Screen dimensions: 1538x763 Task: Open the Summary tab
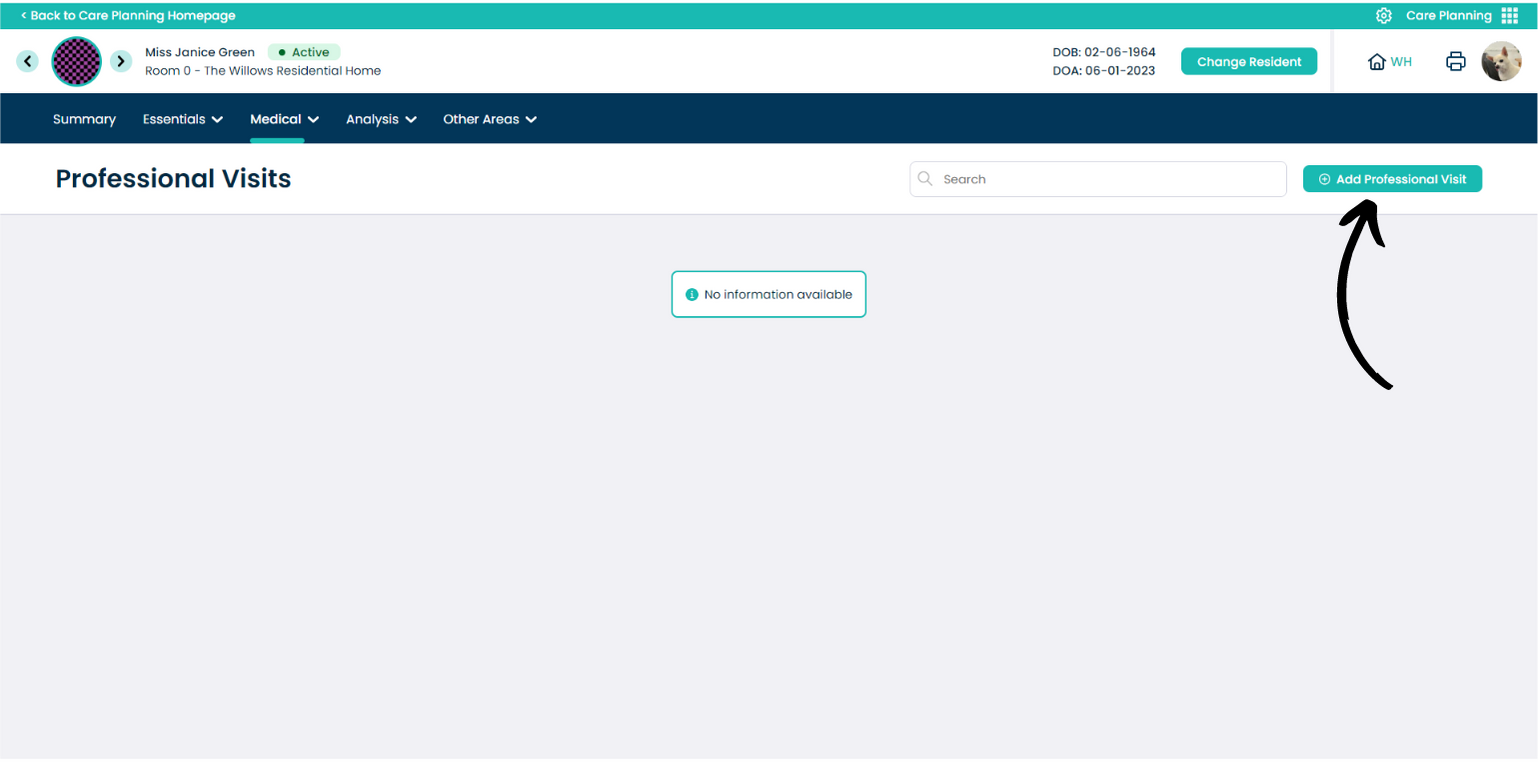(x=84, y=119)
